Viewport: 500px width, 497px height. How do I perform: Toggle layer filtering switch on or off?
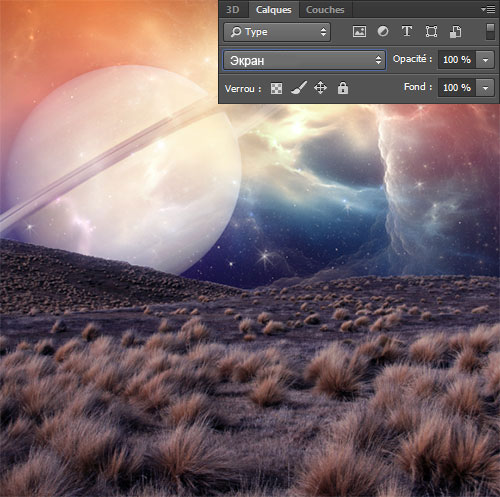[x=490, y=32]
